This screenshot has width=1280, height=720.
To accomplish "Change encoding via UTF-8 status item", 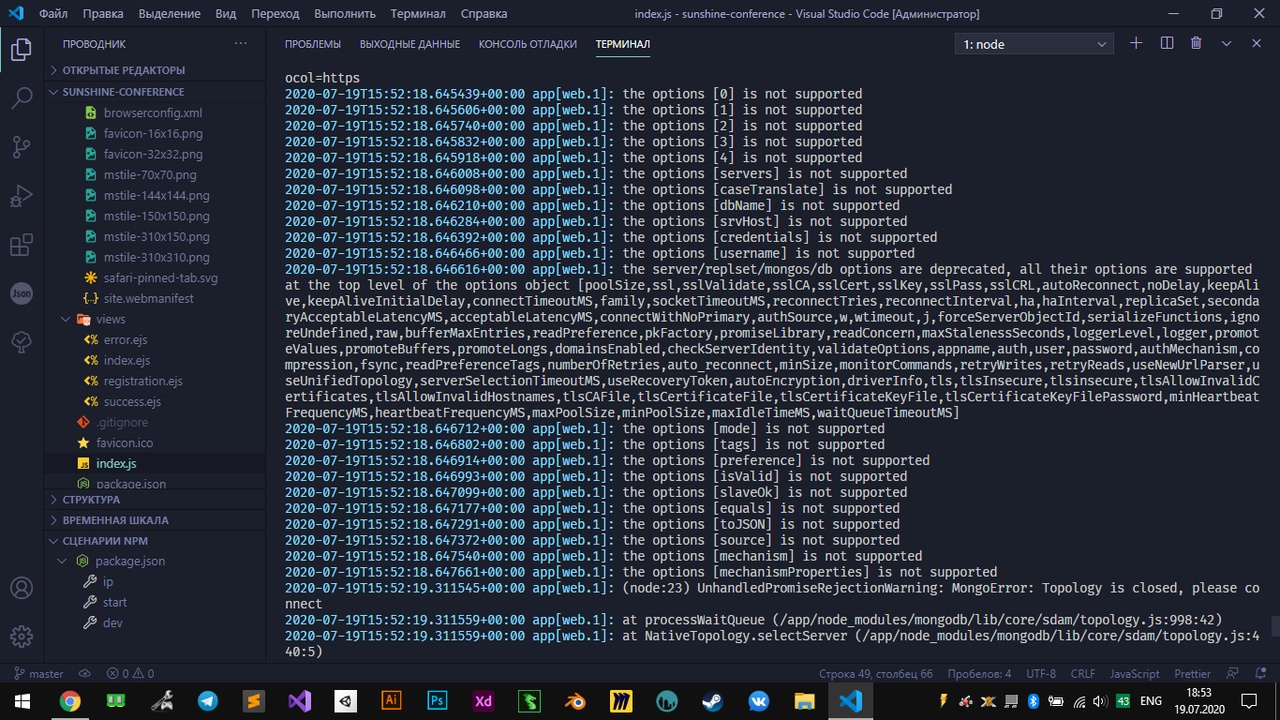I will pyautogui.click(x=1040, y=674).
